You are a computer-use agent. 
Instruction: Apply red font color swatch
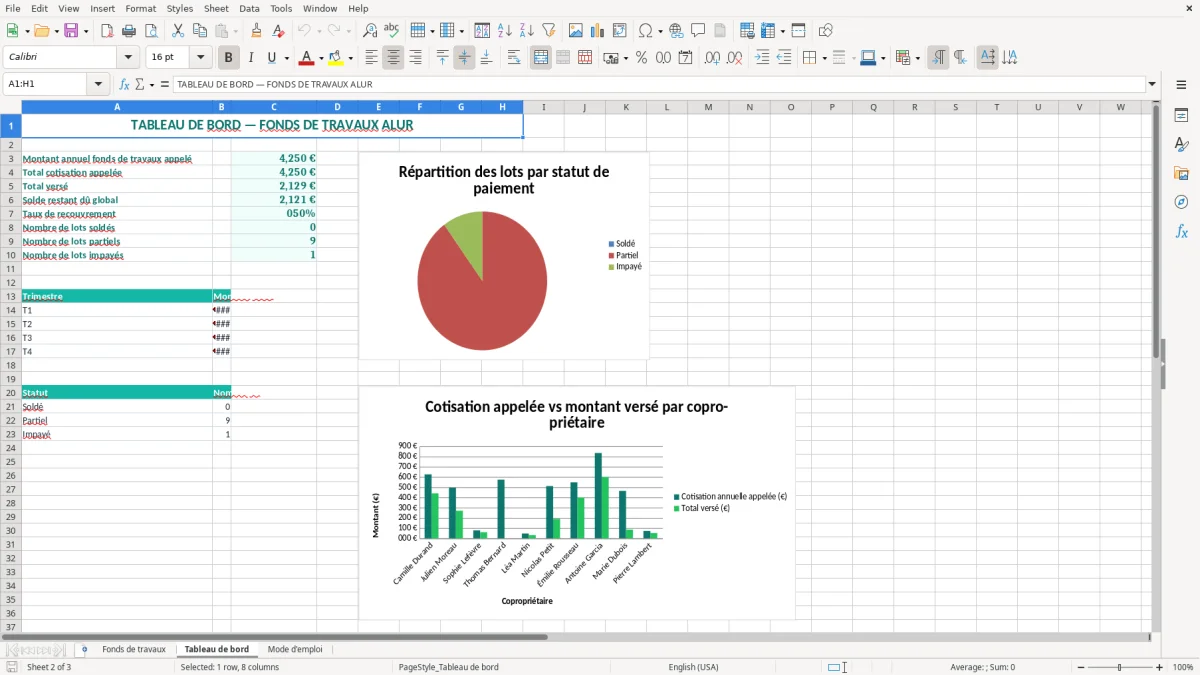pyautogui.click(x=307, y=58)
